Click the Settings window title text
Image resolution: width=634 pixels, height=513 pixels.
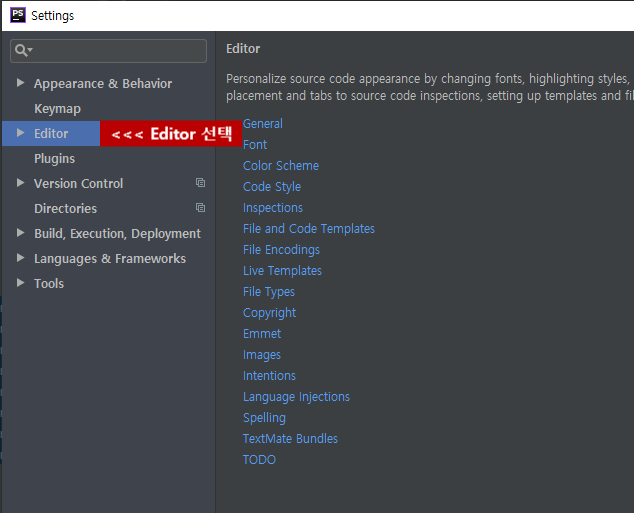tap(53, 16)
